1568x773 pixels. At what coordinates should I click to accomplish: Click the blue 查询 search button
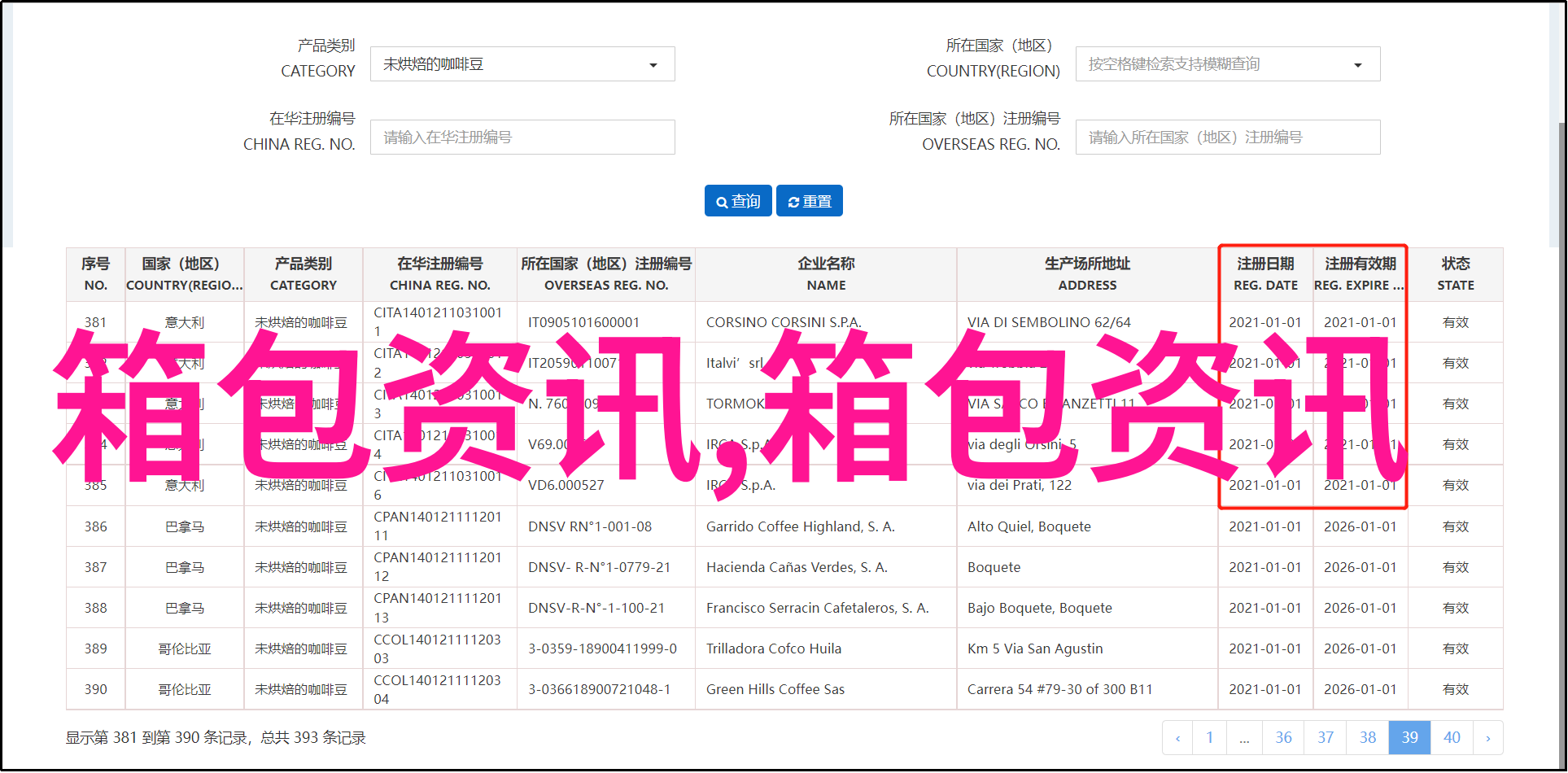click(738, 201)
